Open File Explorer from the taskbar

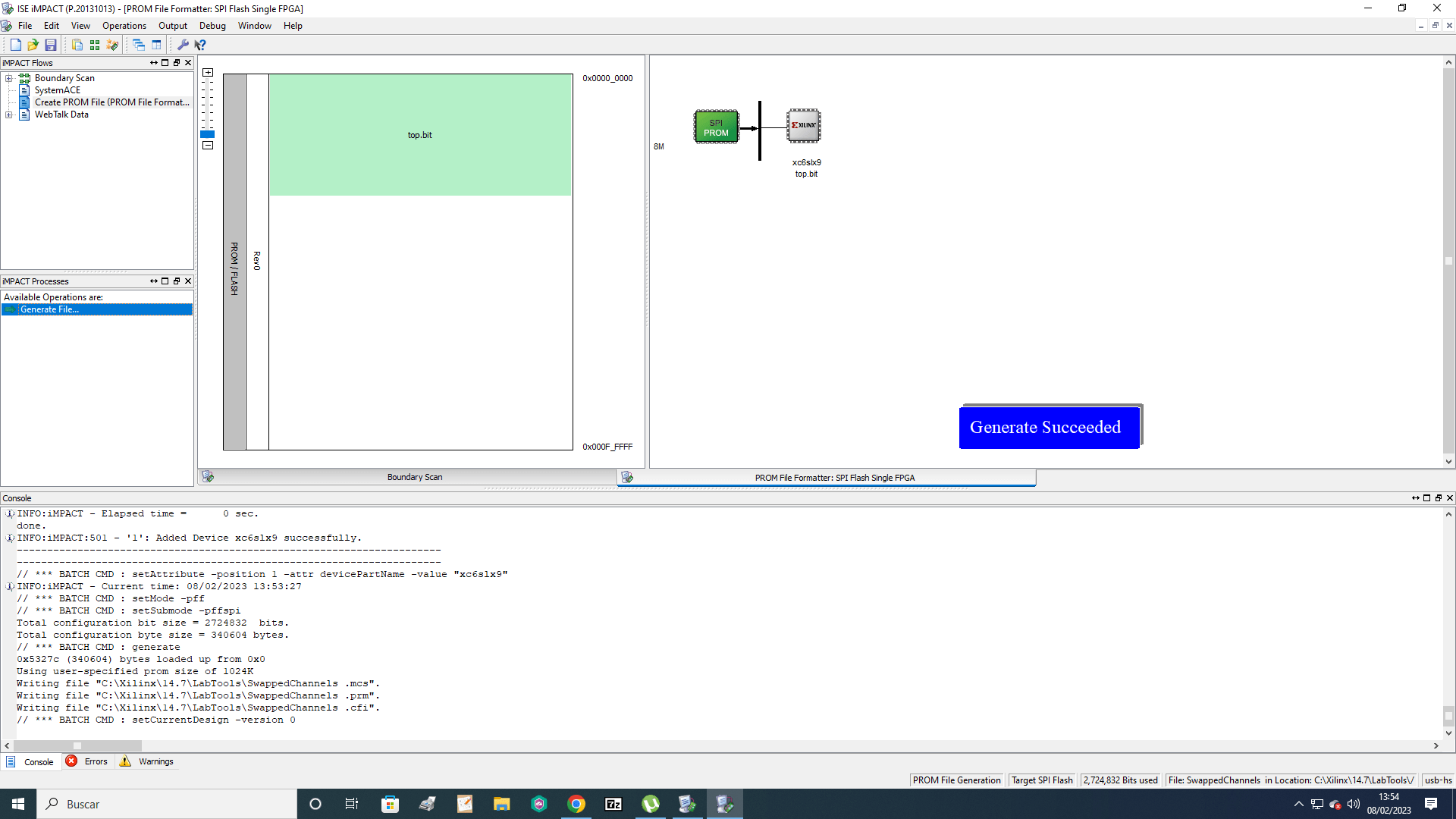click(502, 804)
